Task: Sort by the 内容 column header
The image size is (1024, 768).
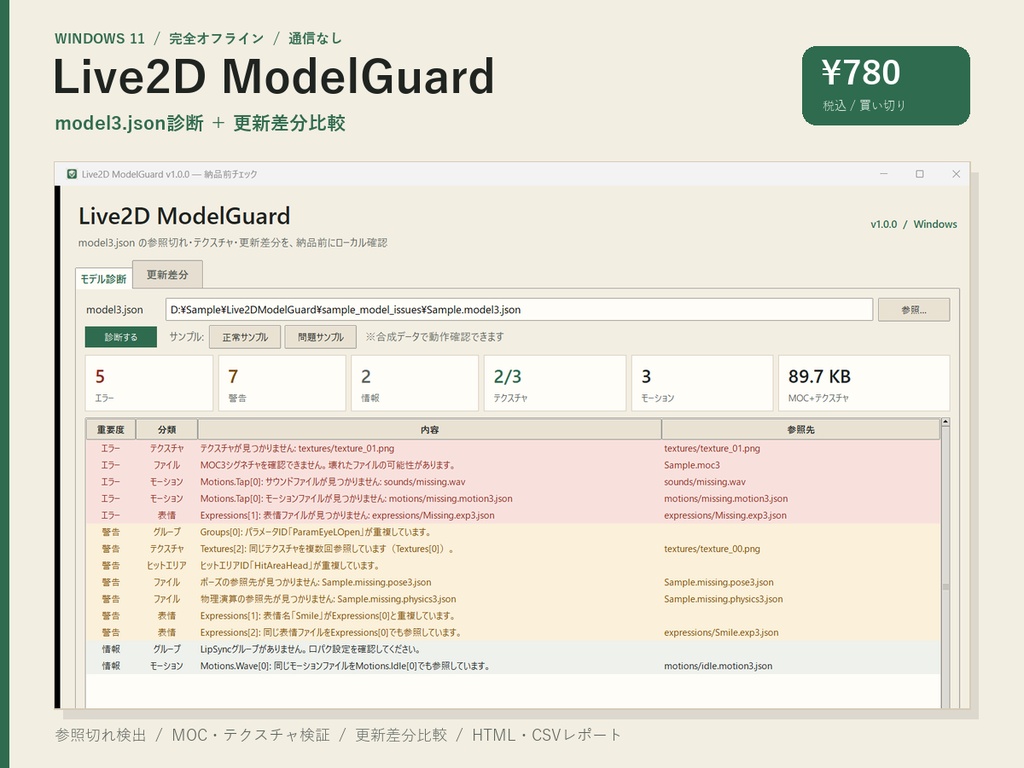Action: coord(430,430)
